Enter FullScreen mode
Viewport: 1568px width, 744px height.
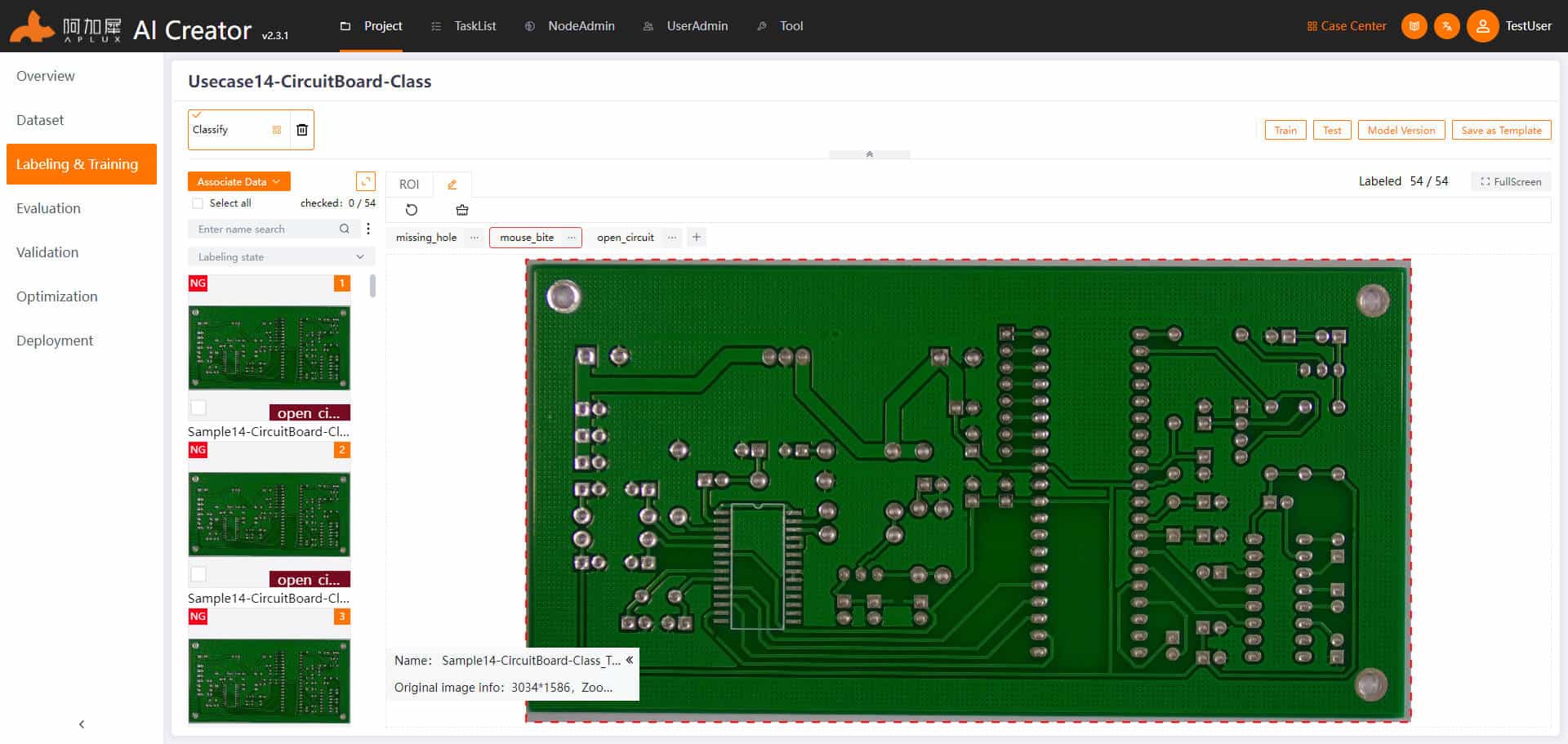point(1511,181)
